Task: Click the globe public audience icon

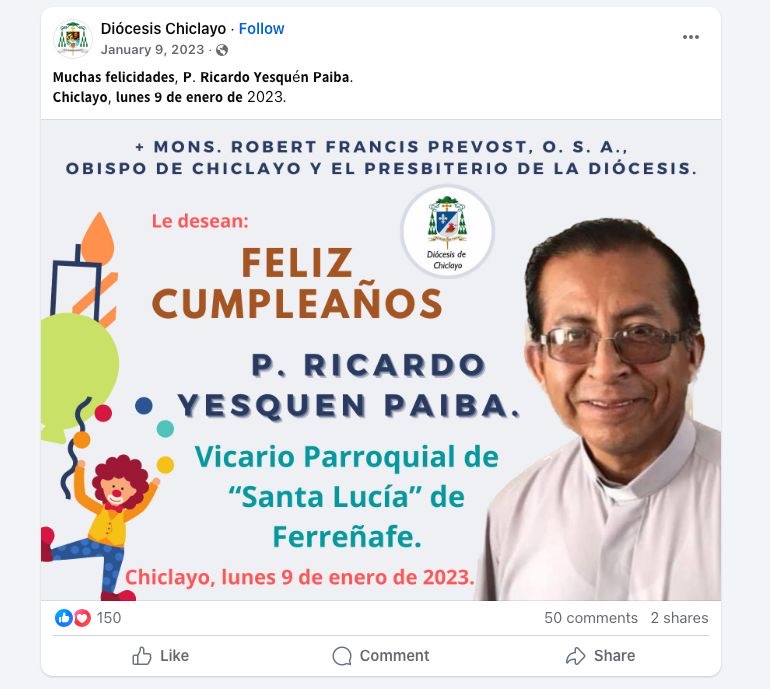Action: point(222,50)
